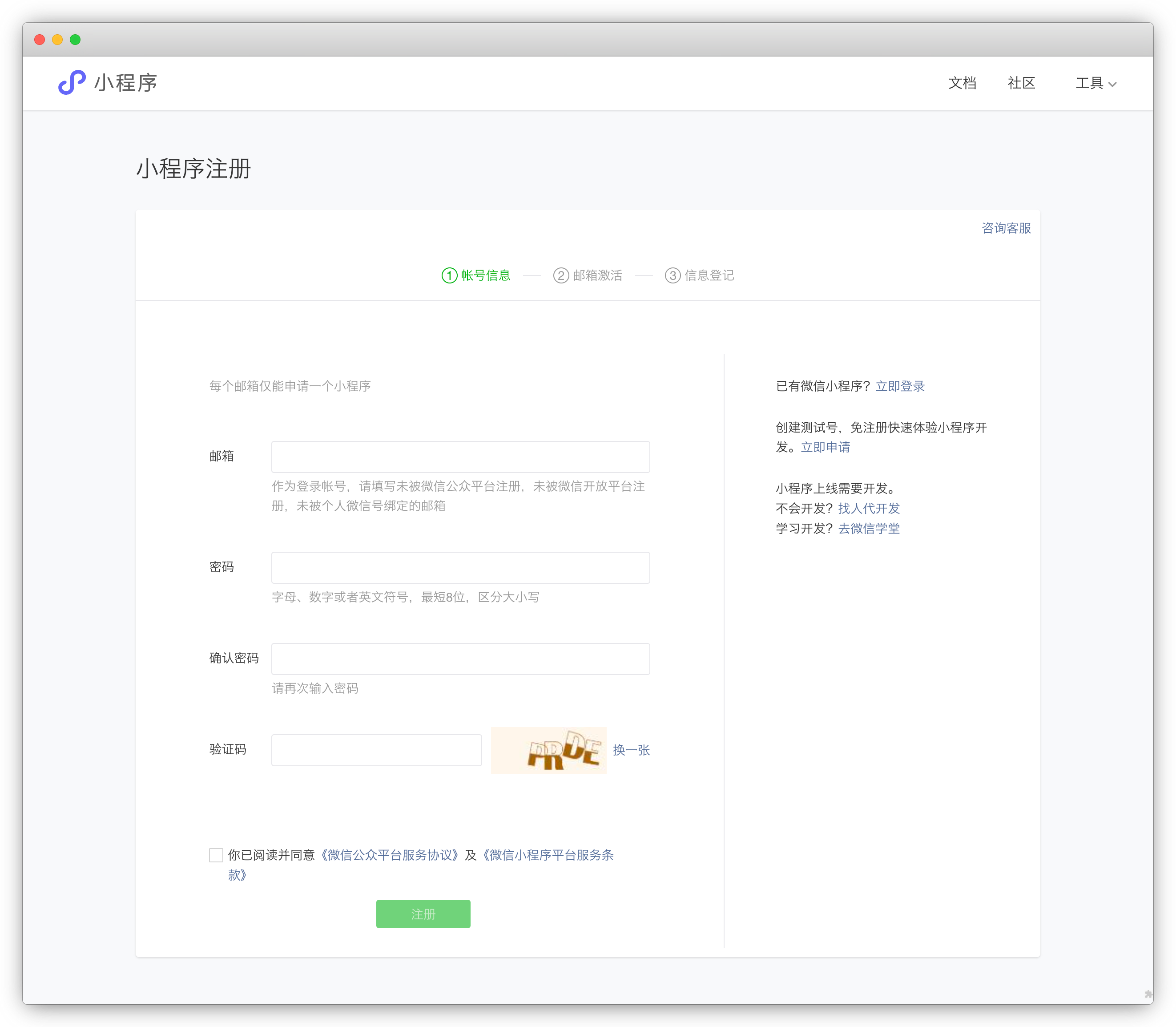1176x1027 pixels.
Task: Click the 小程序 logo icon
Action: (72, 82)
